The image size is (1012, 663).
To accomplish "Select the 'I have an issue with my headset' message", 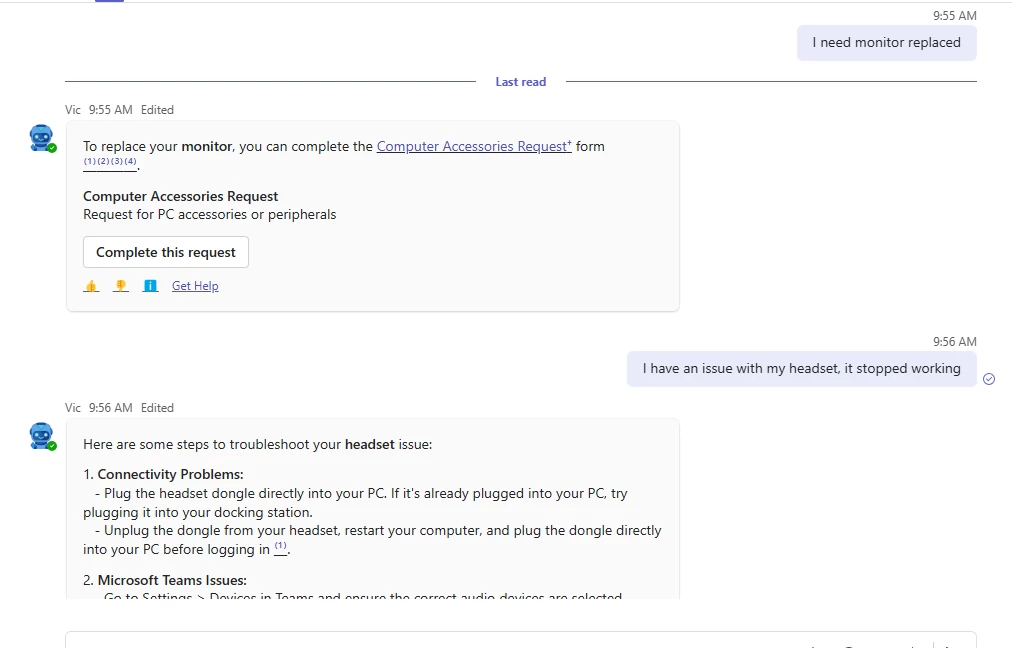I will click(x=801, y=369).
